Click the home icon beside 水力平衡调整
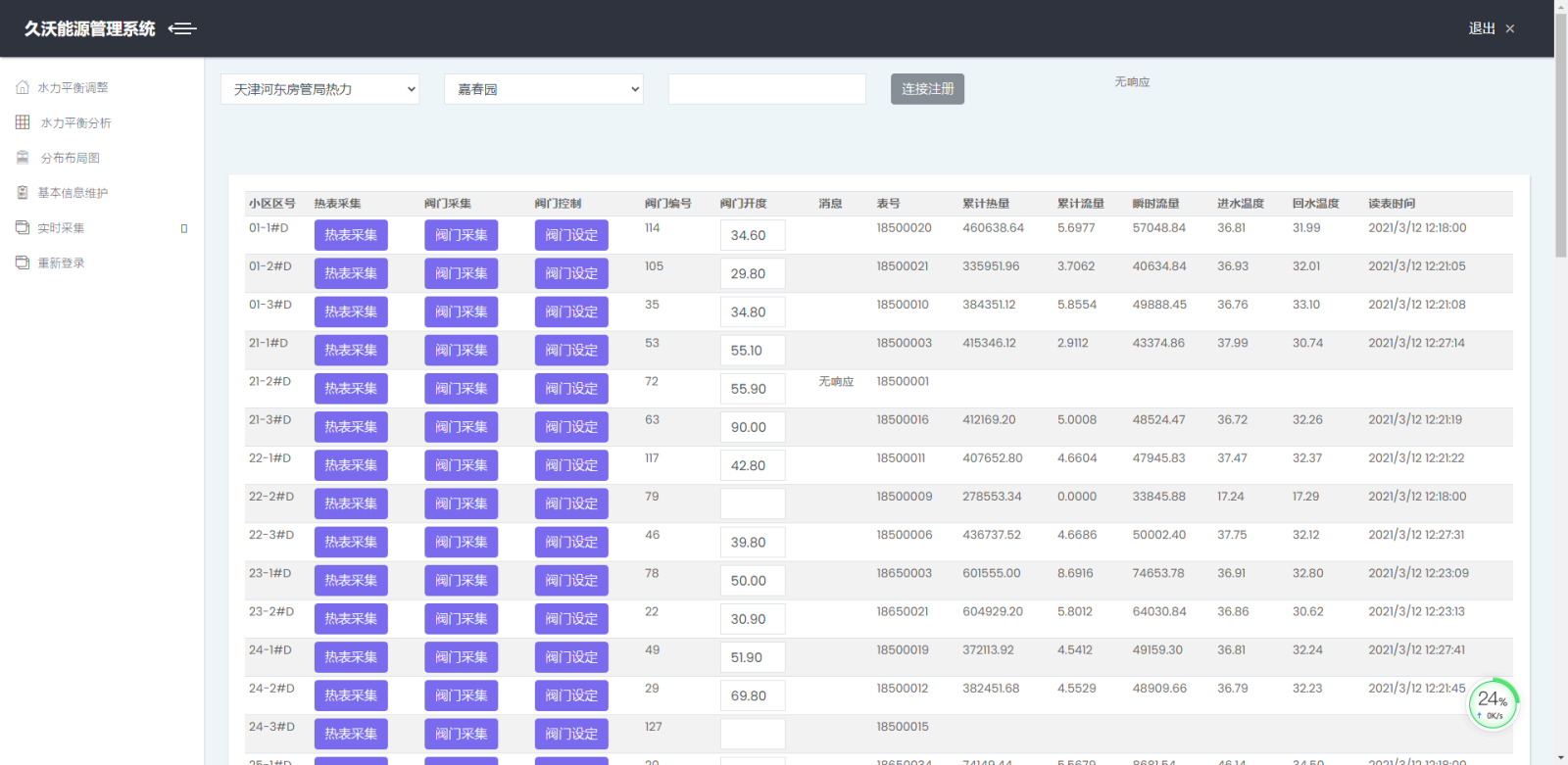This screenshot has height=765, width=1568. click(x=23, y=87)
